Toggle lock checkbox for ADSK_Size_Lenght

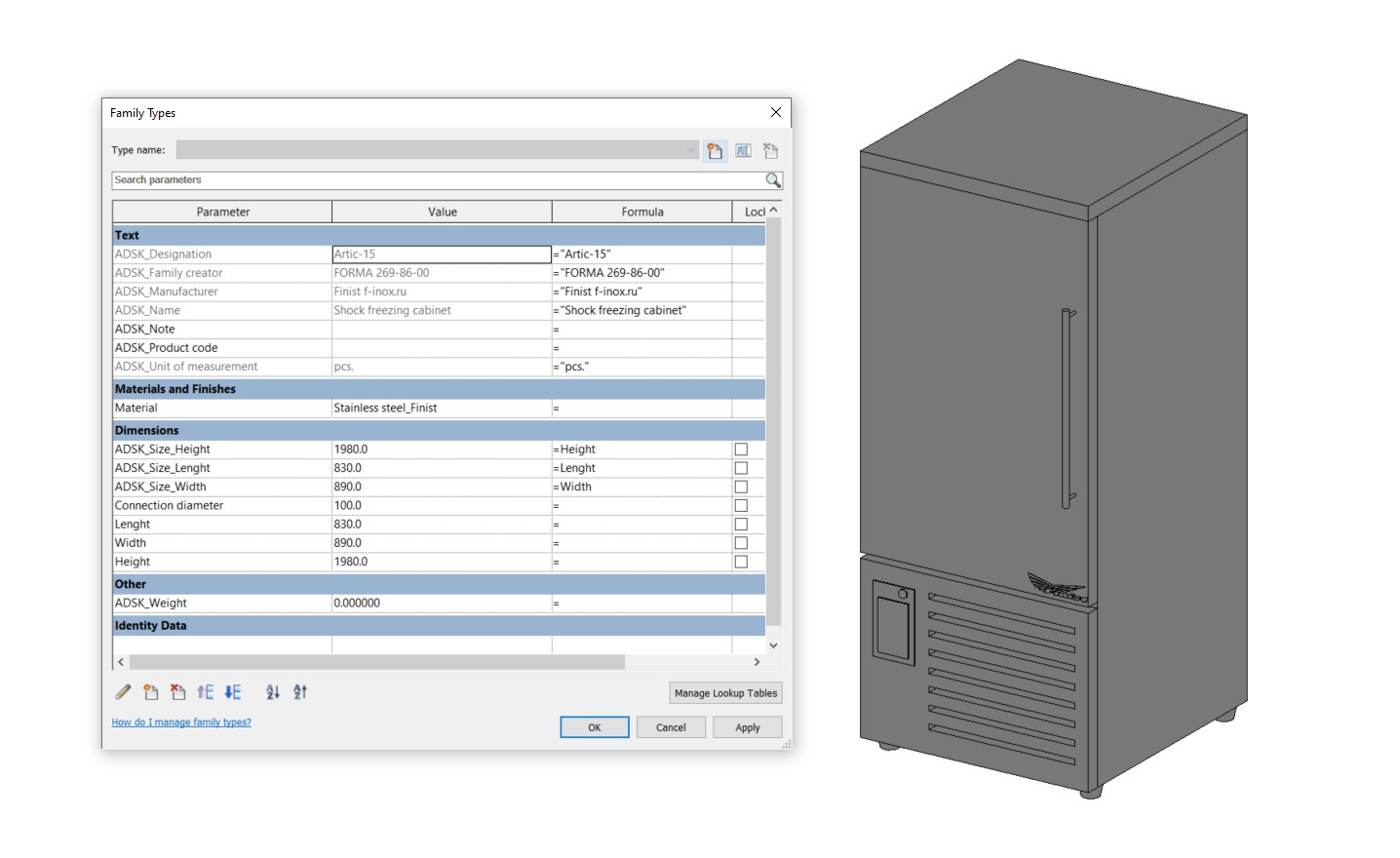coord(741,468)
